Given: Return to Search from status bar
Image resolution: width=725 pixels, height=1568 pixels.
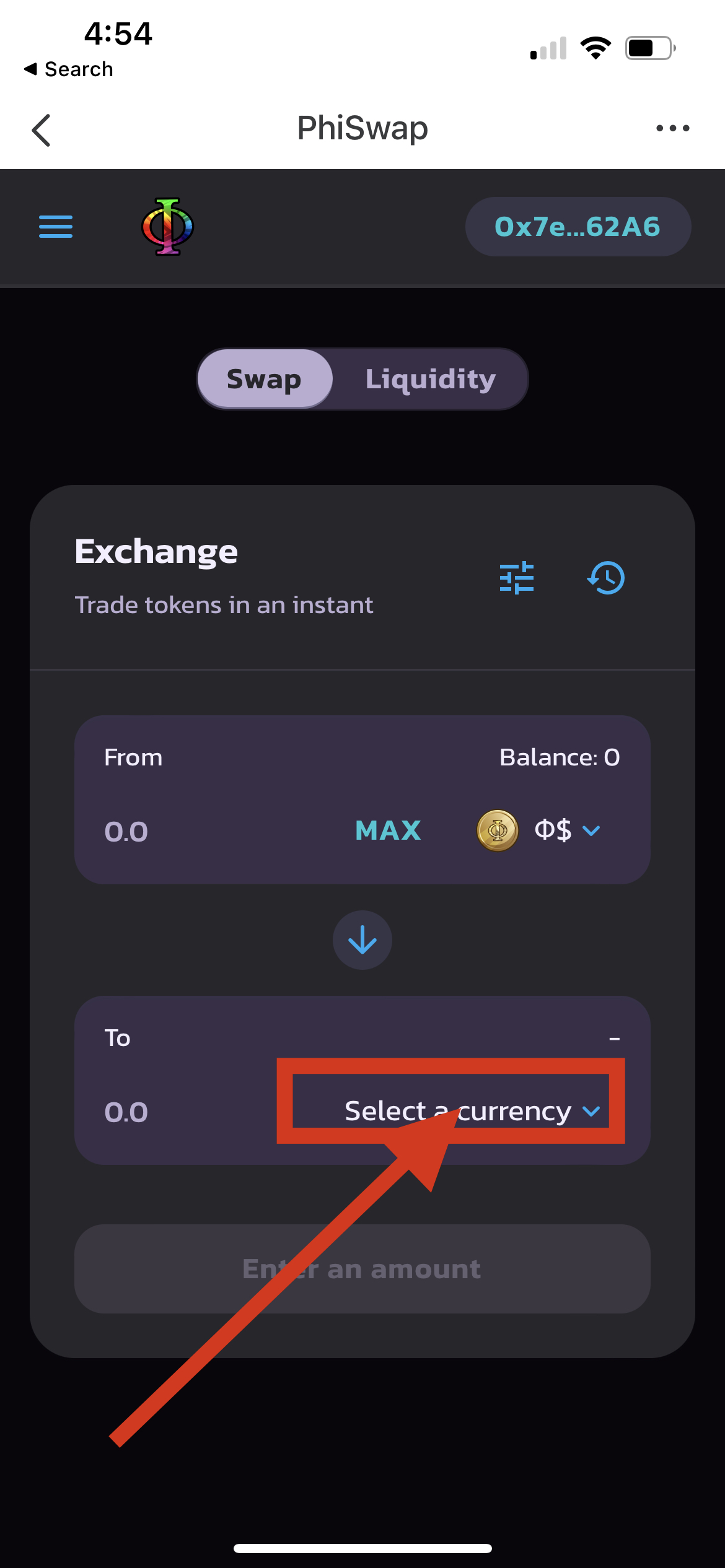Looking at the screenshot, I should click(x=68, y=69).
